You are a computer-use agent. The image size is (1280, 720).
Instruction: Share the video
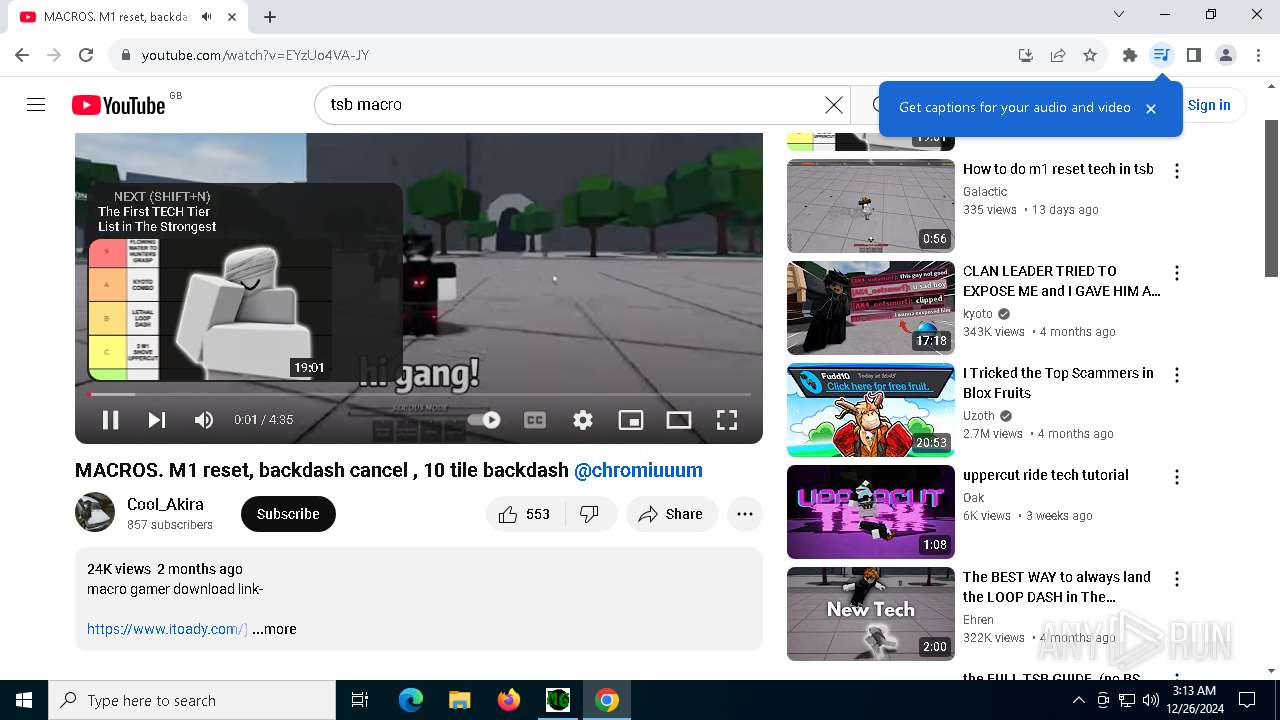[x=672, y=514]
